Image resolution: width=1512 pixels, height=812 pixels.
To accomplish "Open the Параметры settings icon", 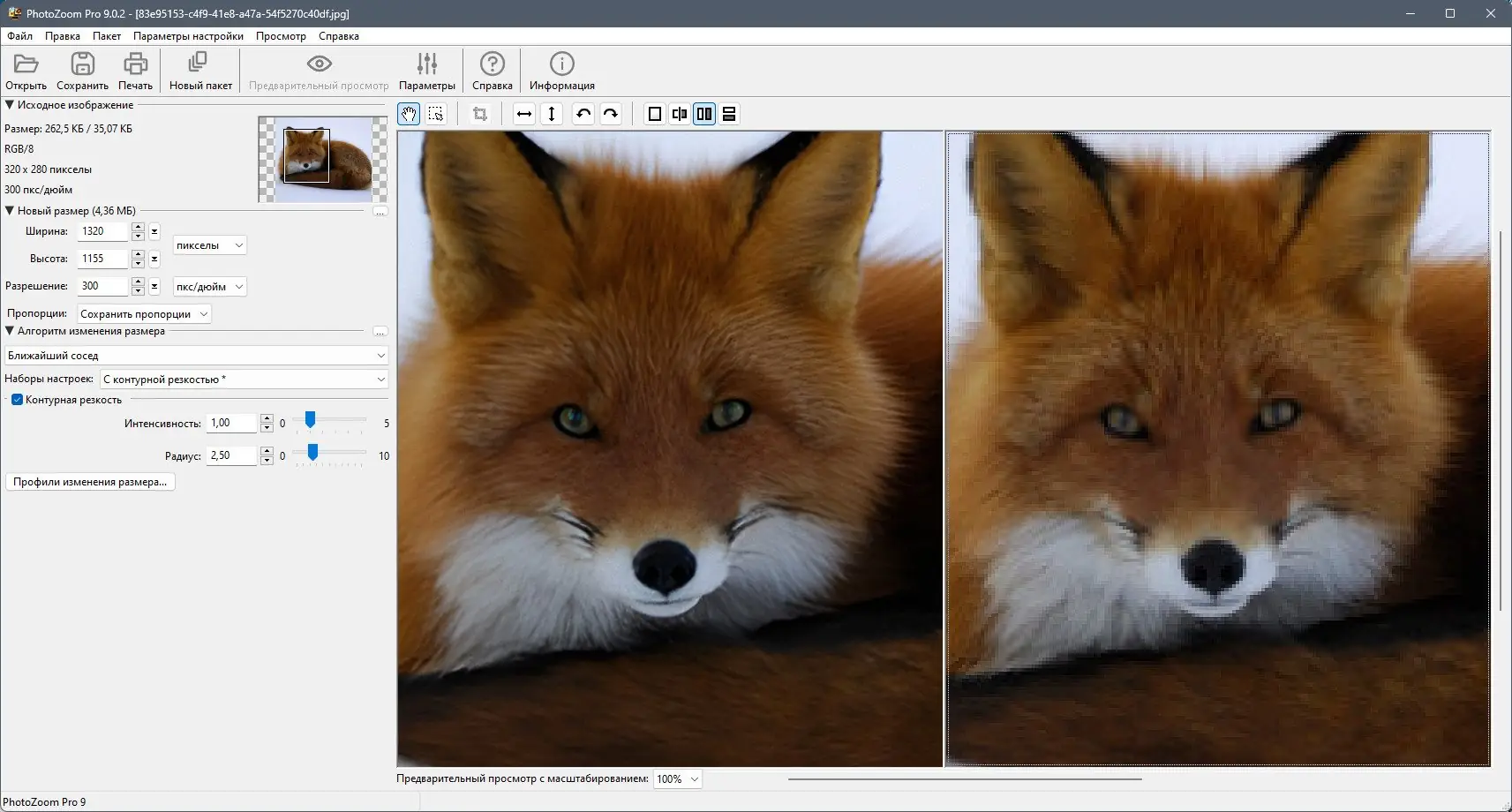I will [x=426, y=71].
